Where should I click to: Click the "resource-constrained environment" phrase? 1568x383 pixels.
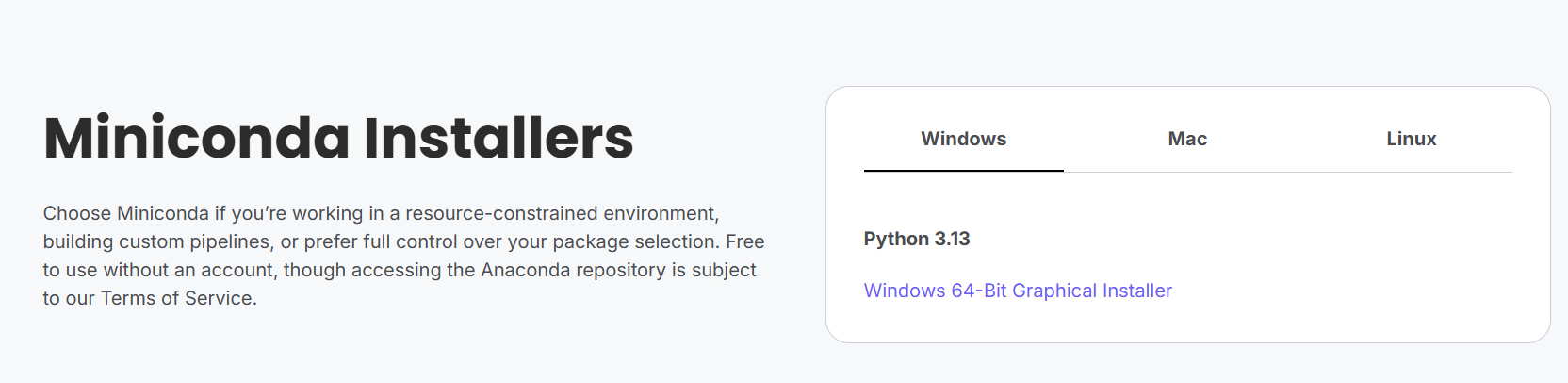(x=562, y=213)
